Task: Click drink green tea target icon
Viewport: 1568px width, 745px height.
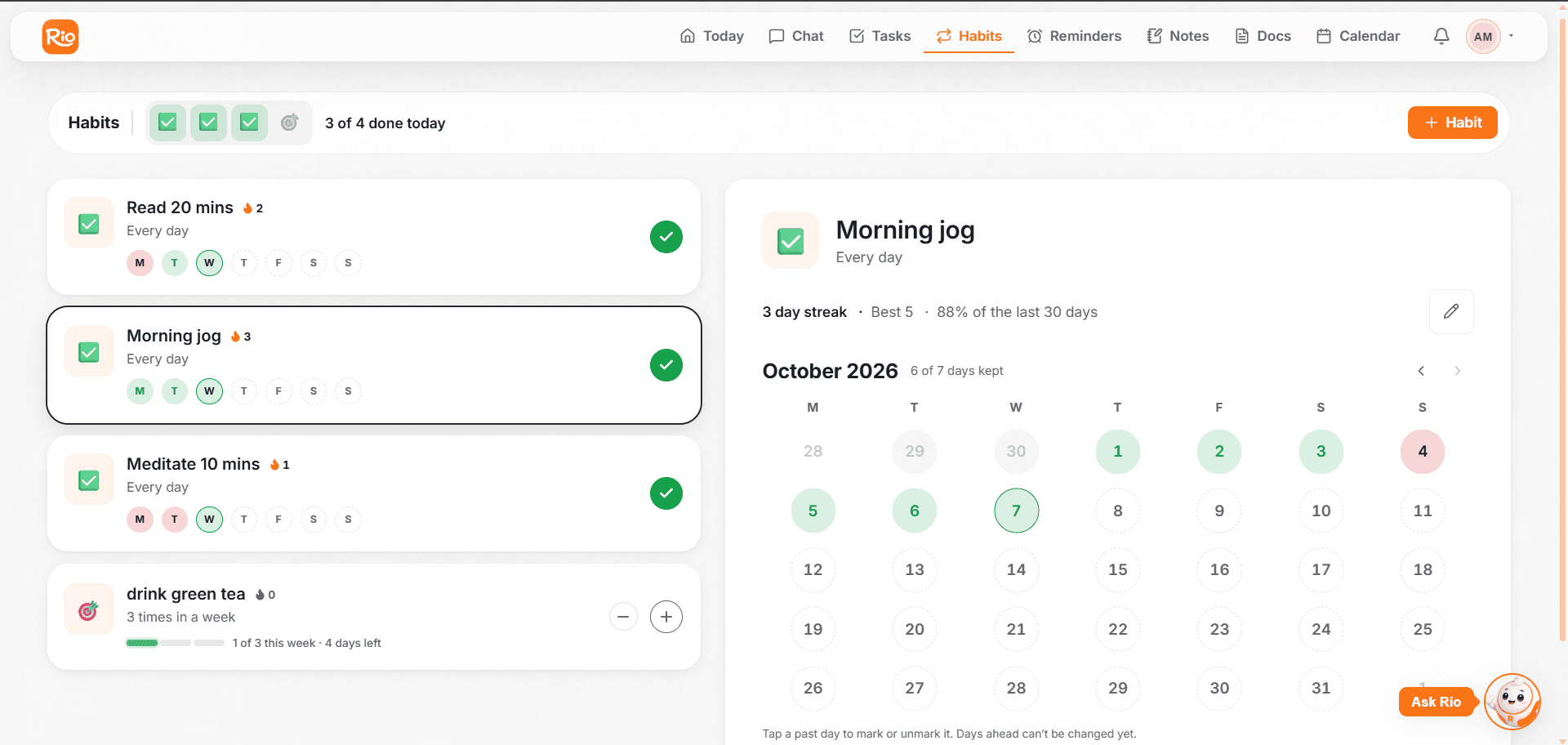Action: 89,609
